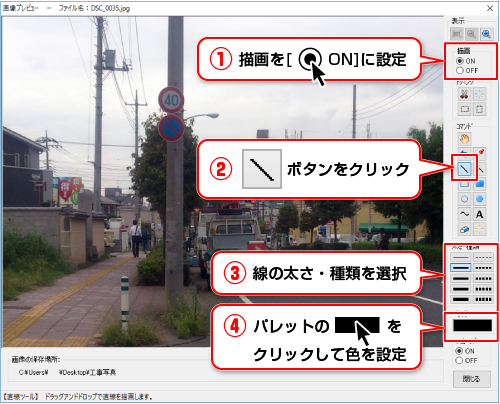Select the filled blue circle tool
The height and width of the screenshot is (404, 500).
[x=479, y=199]
